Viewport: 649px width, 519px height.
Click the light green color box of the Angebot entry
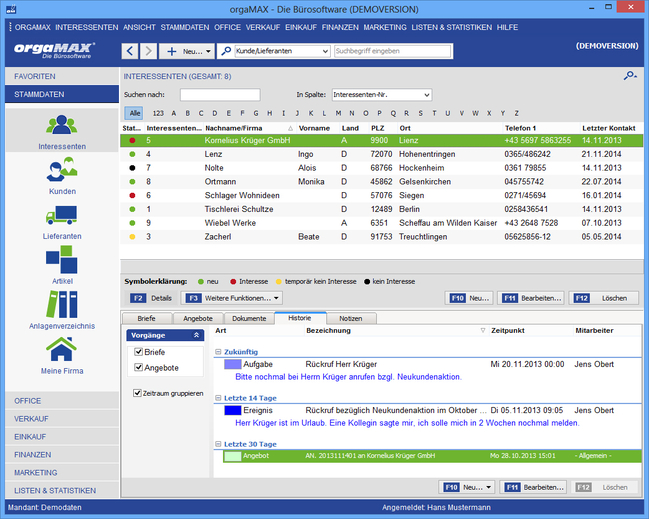(x=232, y=456)
